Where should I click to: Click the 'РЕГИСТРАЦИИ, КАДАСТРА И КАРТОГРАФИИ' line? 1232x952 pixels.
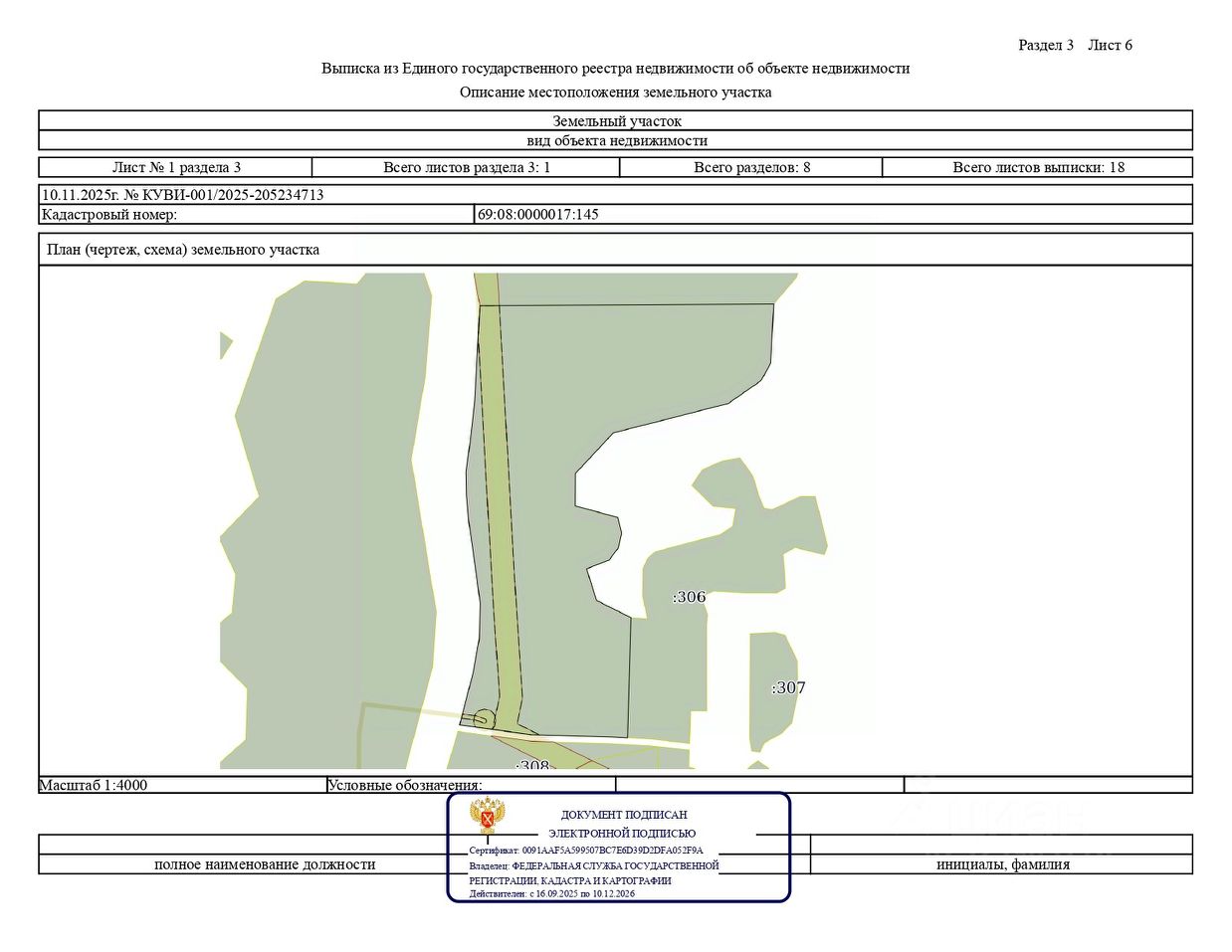coord(570,880)
